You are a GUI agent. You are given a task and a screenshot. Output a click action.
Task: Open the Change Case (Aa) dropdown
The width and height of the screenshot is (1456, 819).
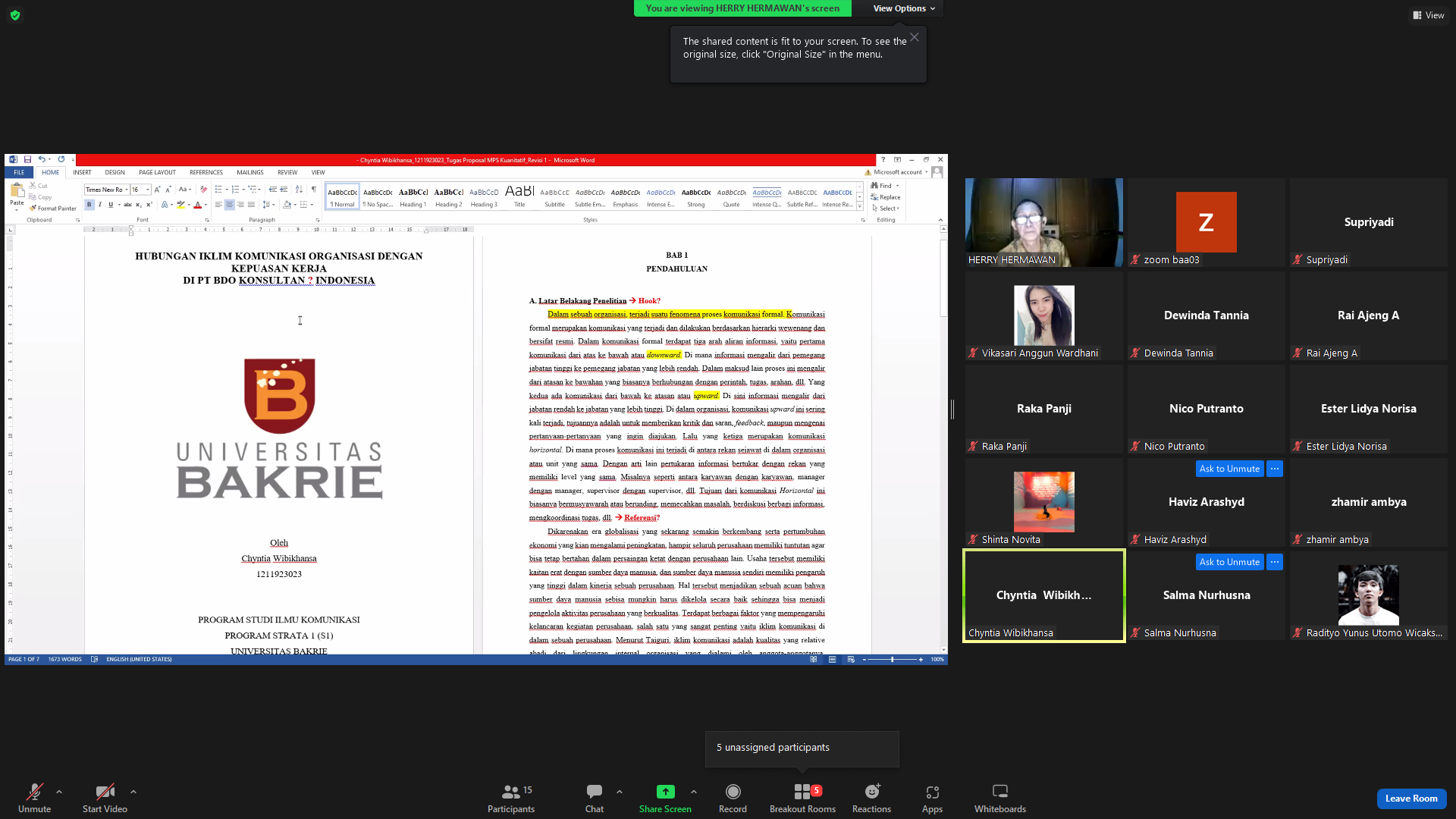(x=184, y=190)
